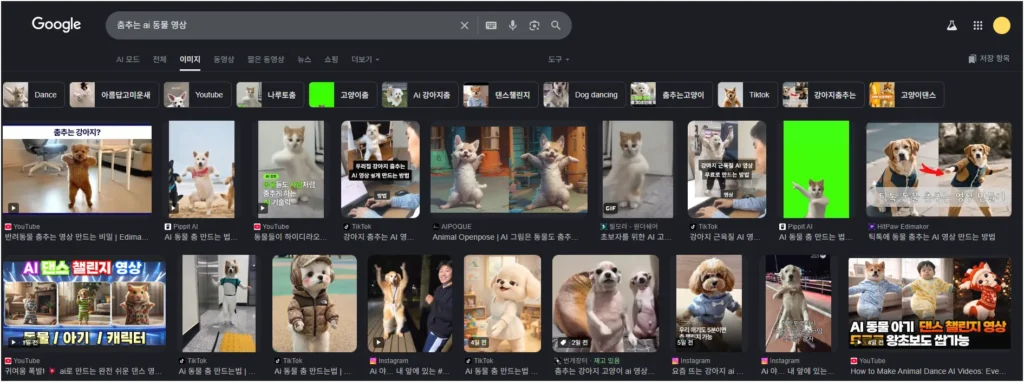Select the 춤추는고양이 filter chip
1024x382 pixels.
(x=671, y=95)
